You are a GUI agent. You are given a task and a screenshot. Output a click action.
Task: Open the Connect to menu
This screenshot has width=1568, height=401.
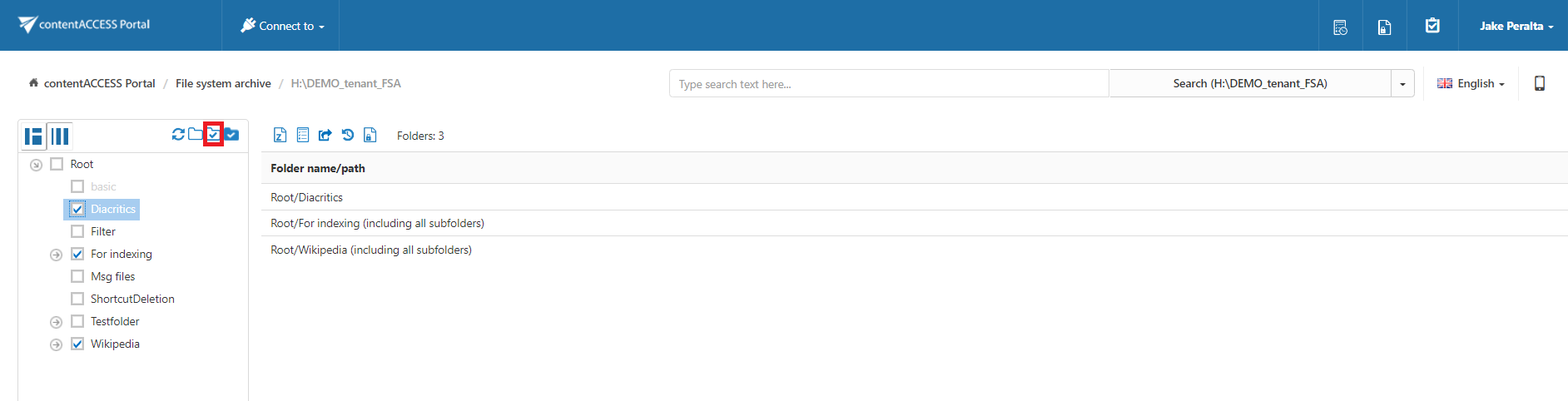283,26
